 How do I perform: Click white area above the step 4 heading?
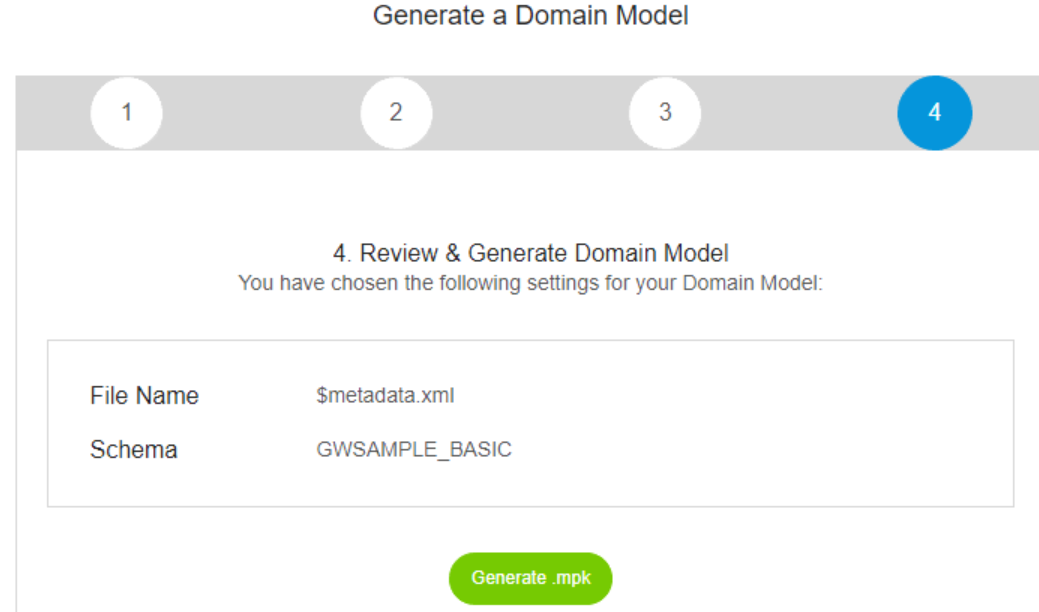[x=531, y=195]
